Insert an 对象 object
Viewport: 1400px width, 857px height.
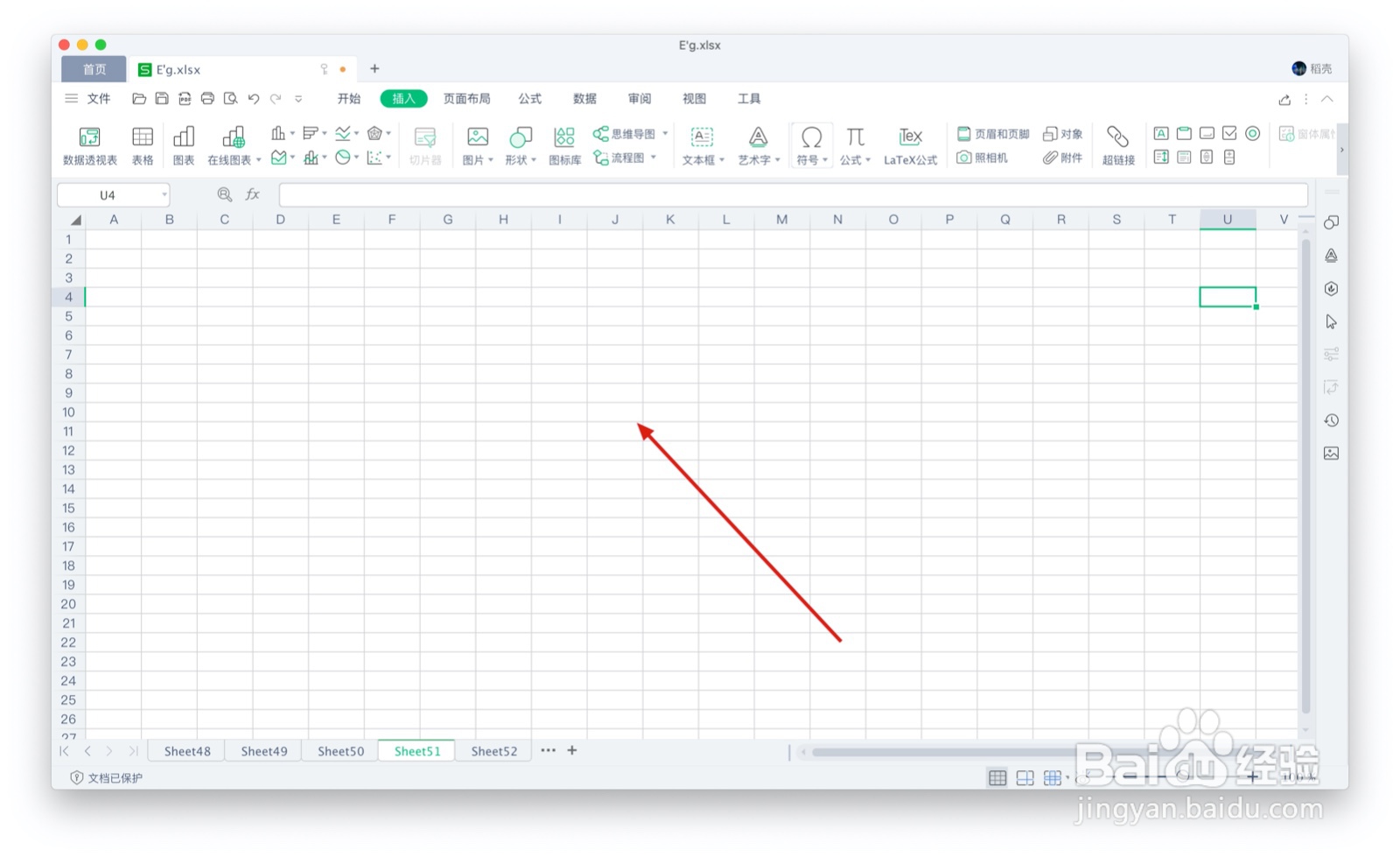(1063, 134)
